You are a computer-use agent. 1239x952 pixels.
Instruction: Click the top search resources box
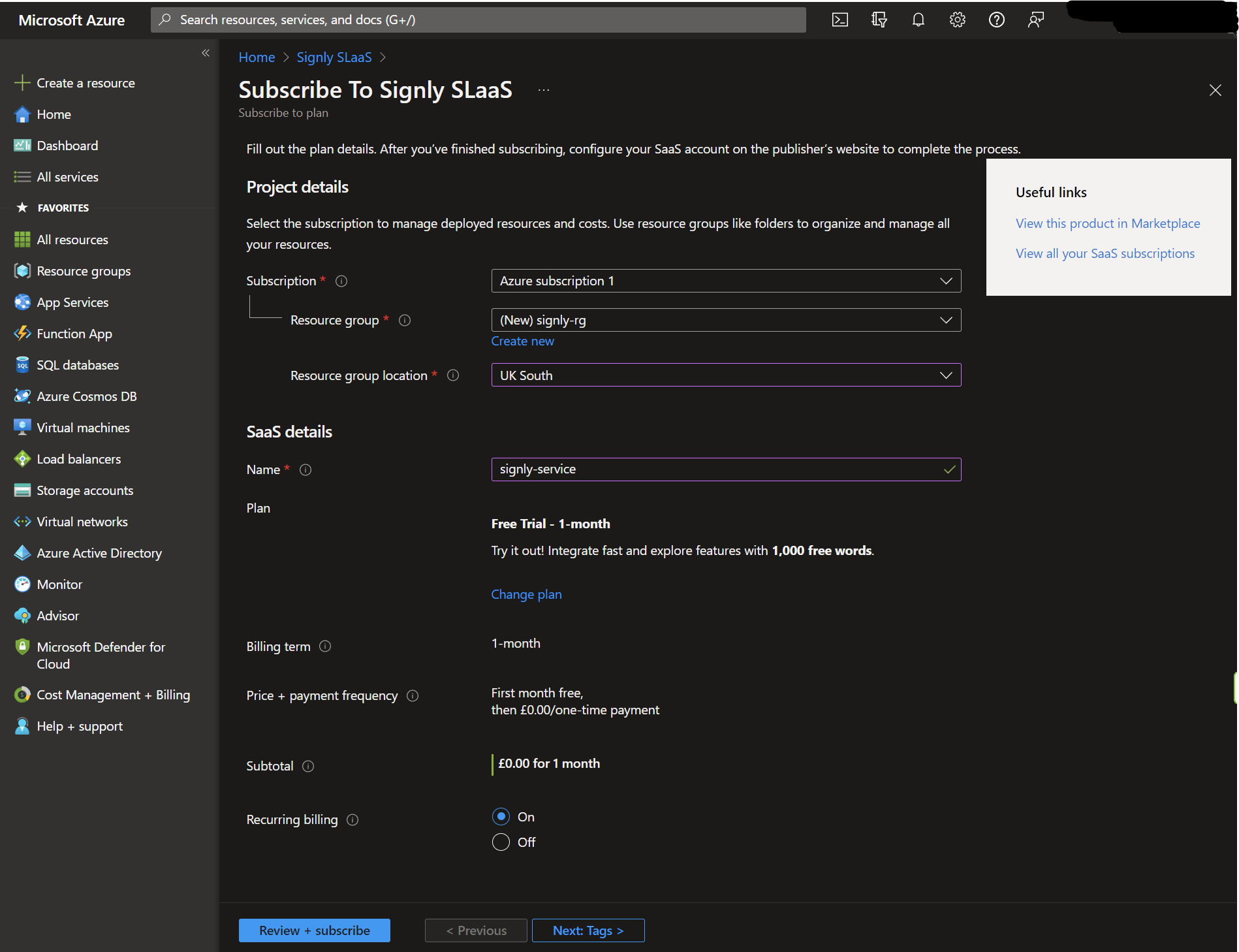pyautogui.click(x=478, y=20)
